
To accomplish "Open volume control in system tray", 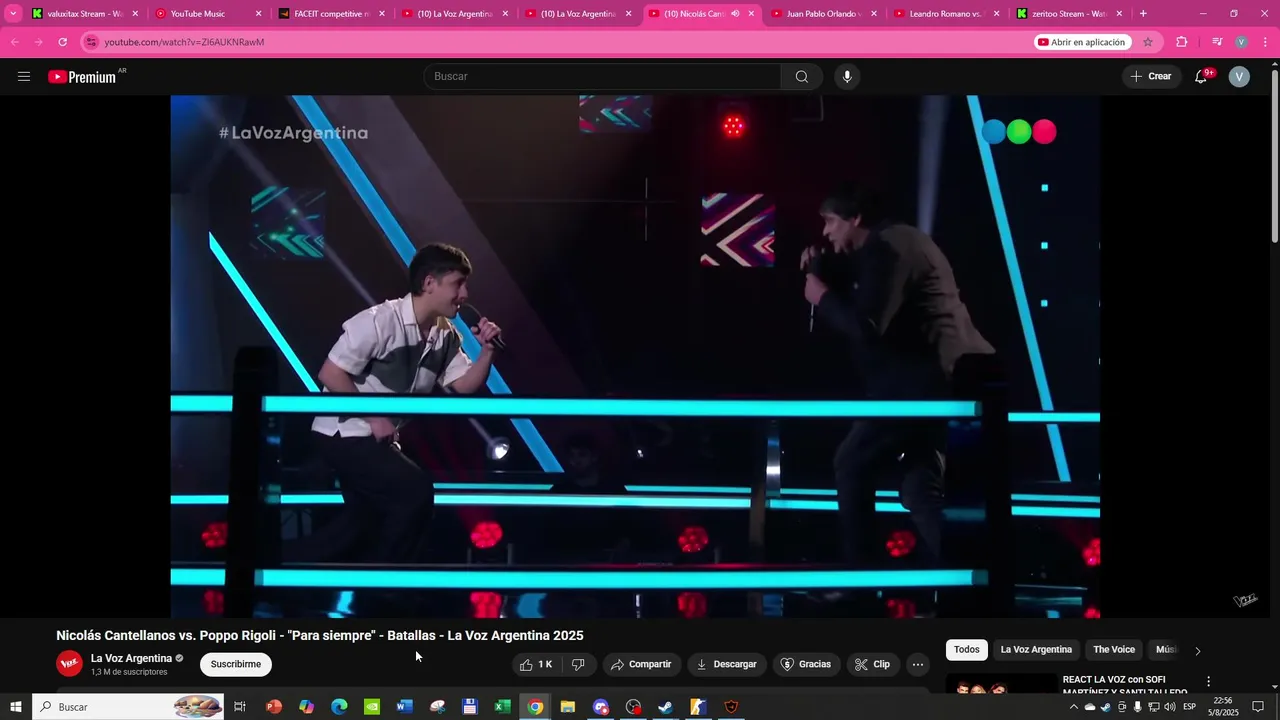I will tap(1170, 707).
